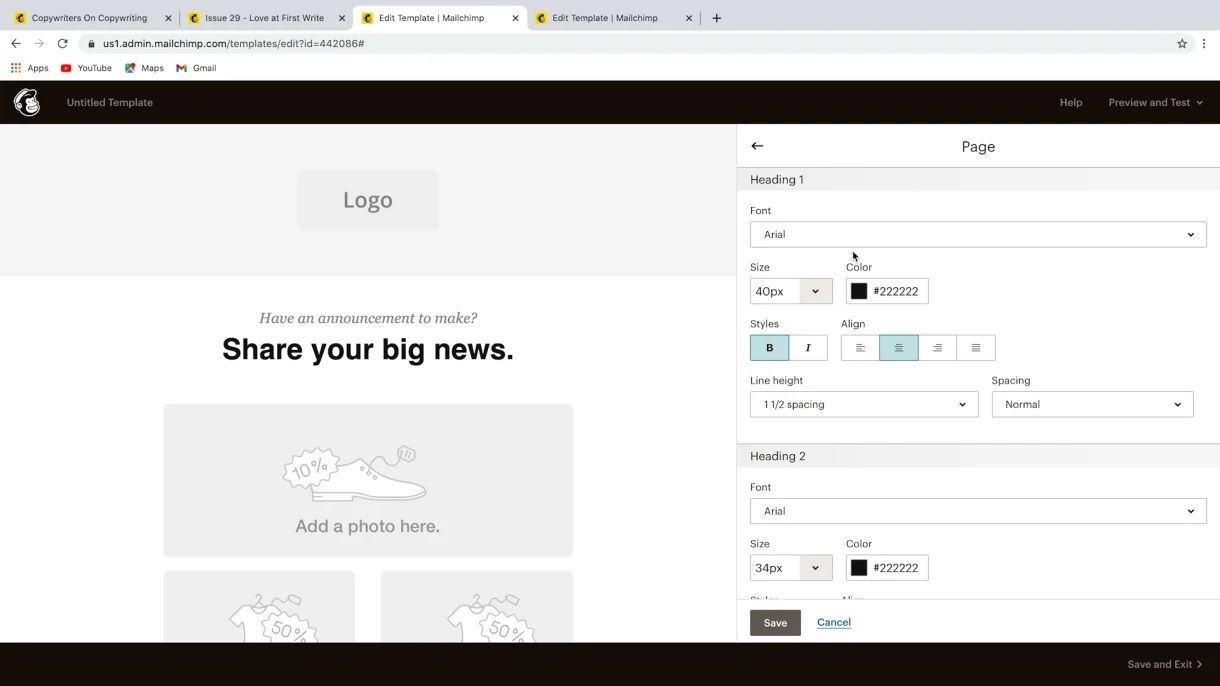This screenshot has width=1220, height=686.
Task: Click Untitled Template name
Action: [x=110, y=102]
